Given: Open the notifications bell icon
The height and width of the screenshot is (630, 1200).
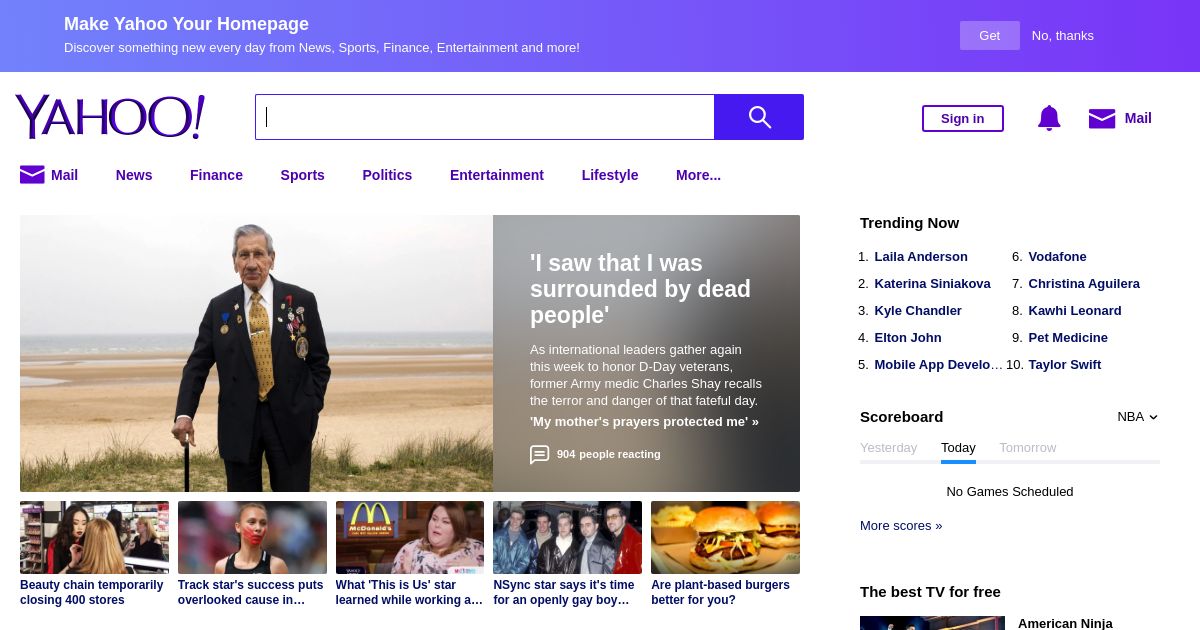Looking at the screenshot, I should click(1048, 118).
